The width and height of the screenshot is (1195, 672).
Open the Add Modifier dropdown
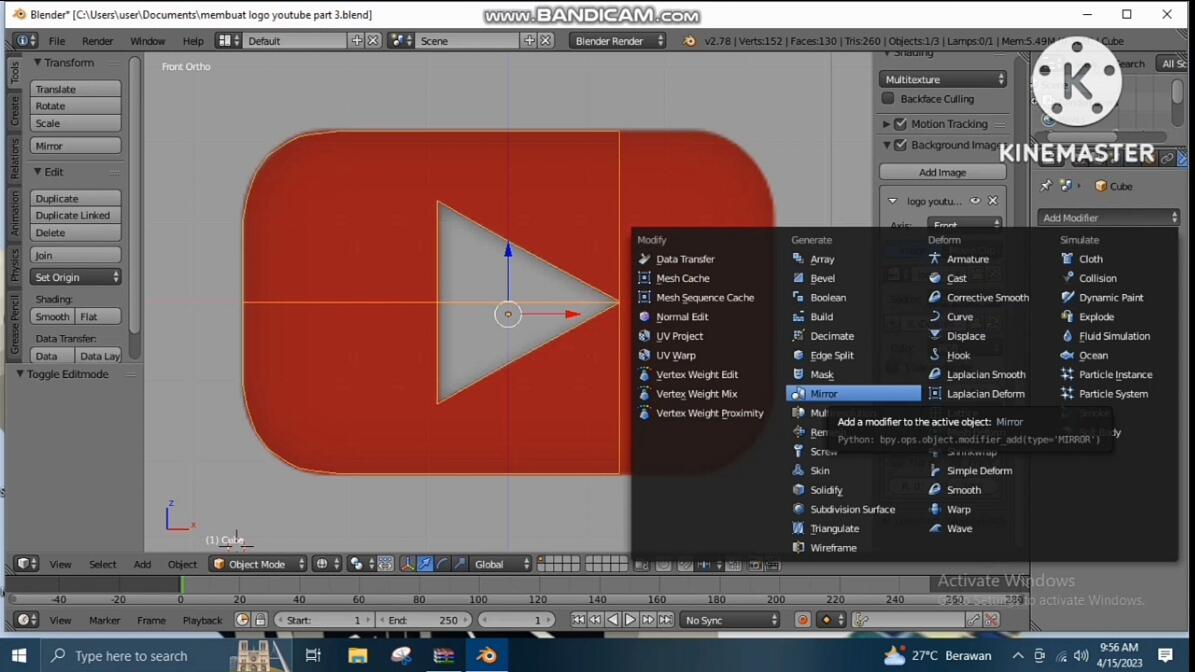pyautogui.click(x=1107, y=218)
